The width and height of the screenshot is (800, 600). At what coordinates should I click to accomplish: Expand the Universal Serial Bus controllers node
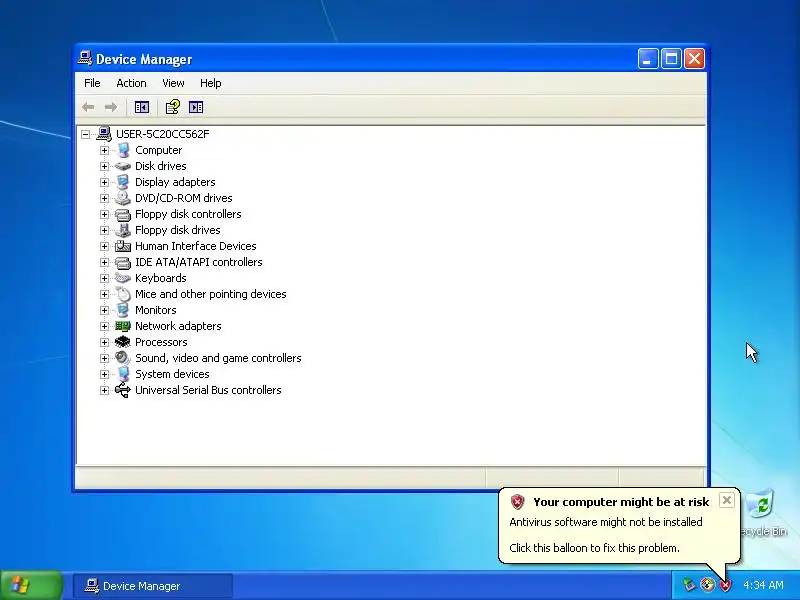click(105, 390)
